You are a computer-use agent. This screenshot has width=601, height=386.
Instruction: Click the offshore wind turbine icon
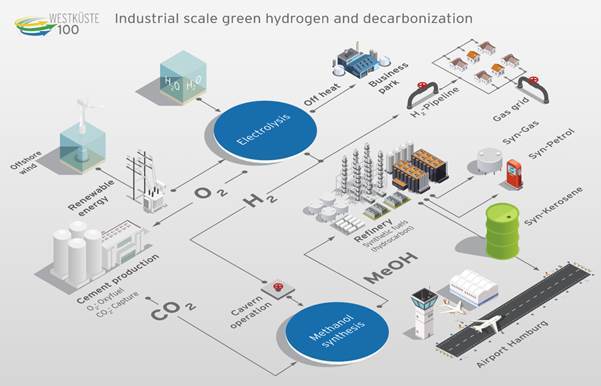tap(82, 135)
